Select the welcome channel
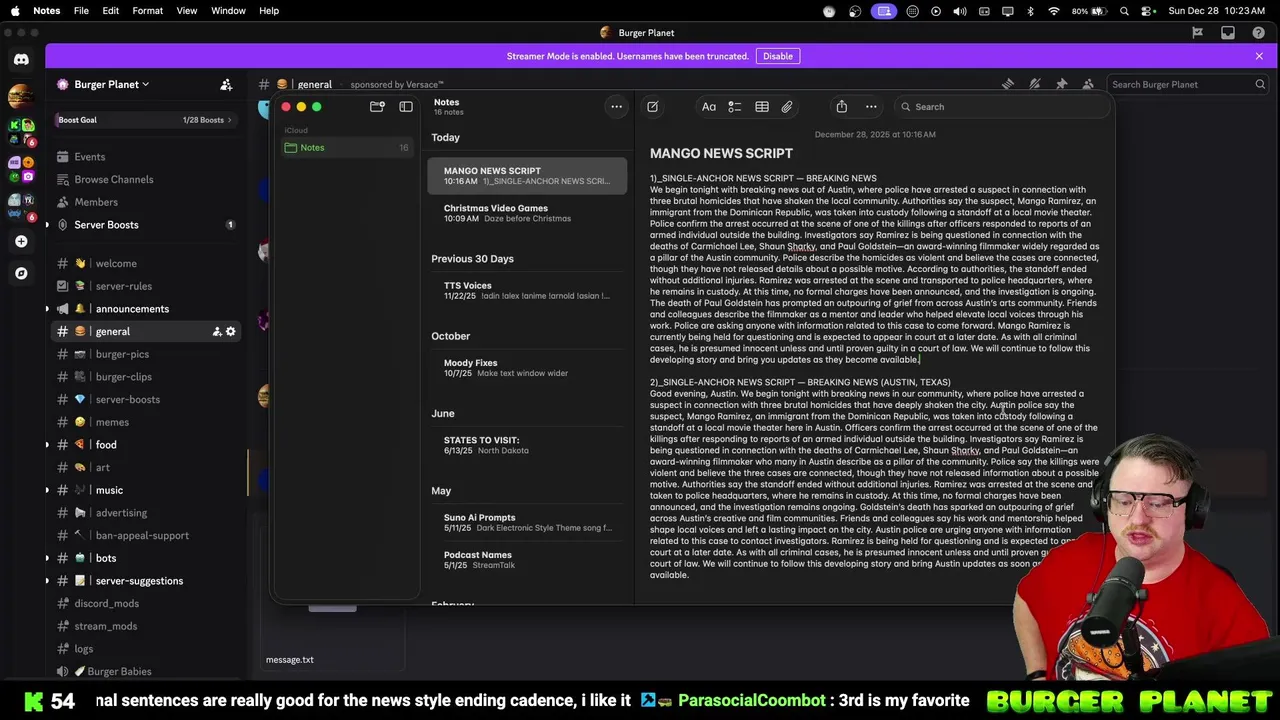This screenshot has width=1280, height=720. pos(144,264)
